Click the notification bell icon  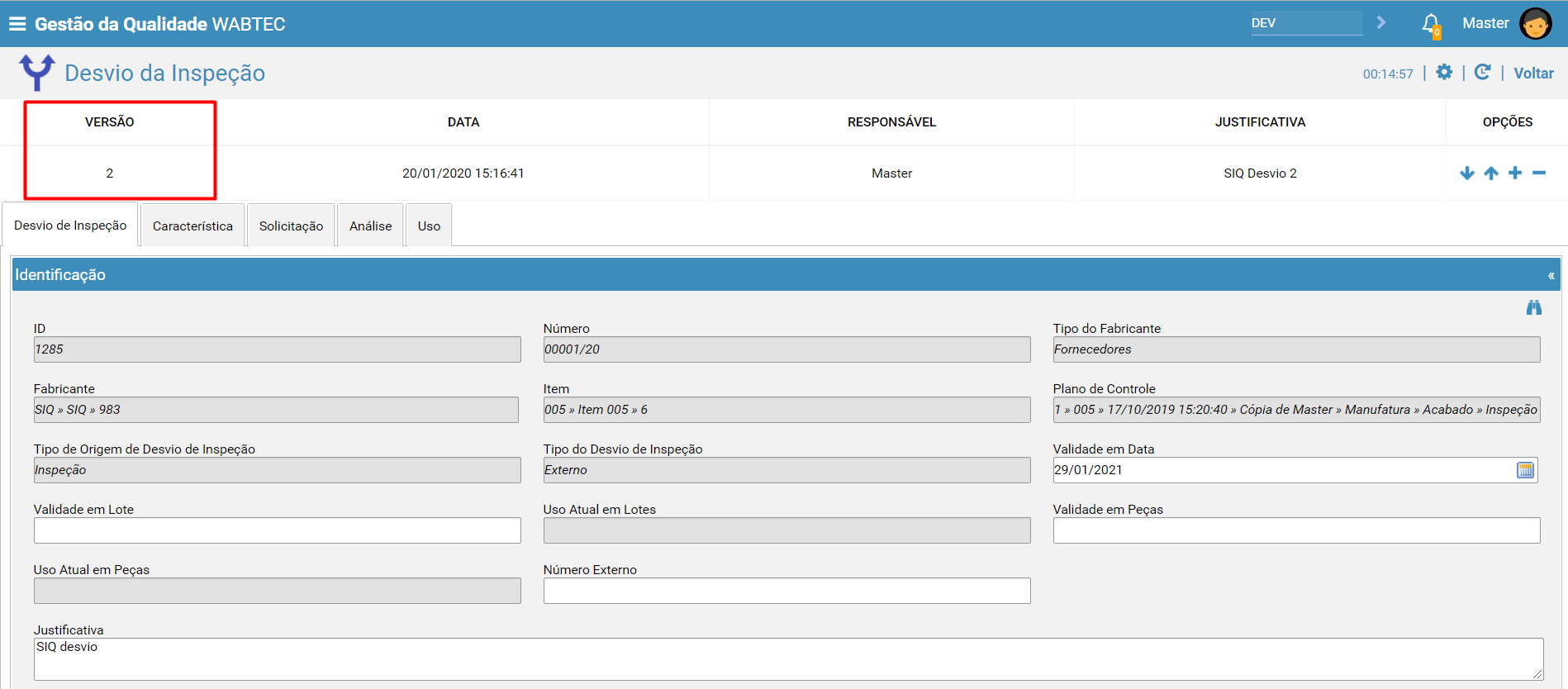point(1431,24)
